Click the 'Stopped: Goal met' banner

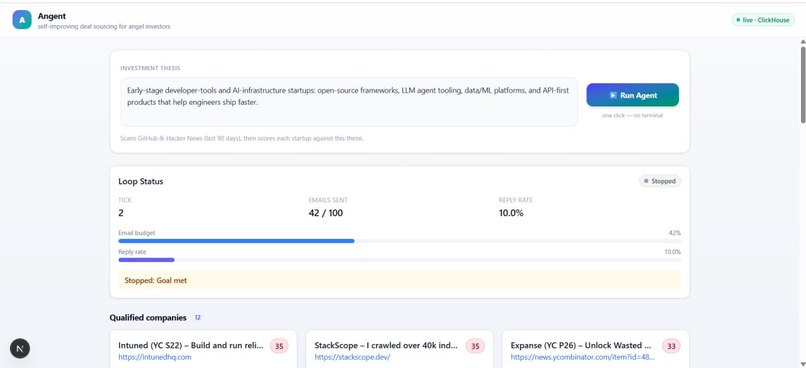pyautogui.click(x=399, y=281)
